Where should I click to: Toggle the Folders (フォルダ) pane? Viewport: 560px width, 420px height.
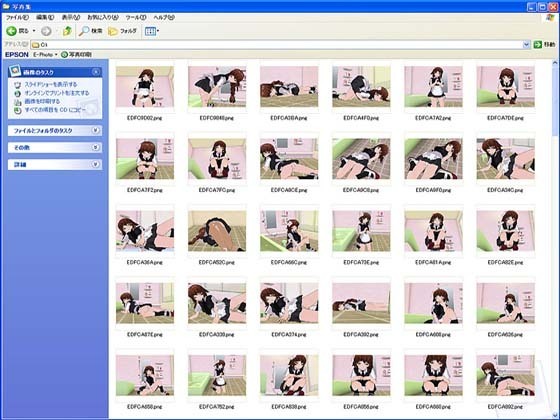pyautogui.click(x=122, y=31)
